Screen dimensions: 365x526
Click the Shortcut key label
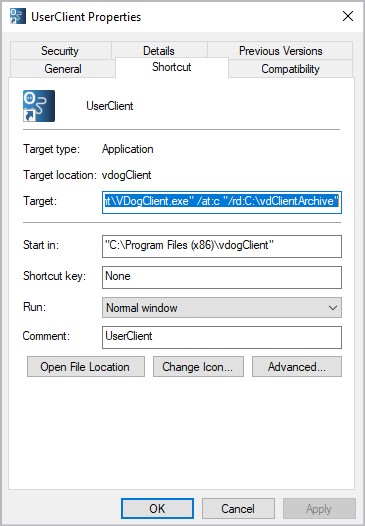(x=54, y=276)
